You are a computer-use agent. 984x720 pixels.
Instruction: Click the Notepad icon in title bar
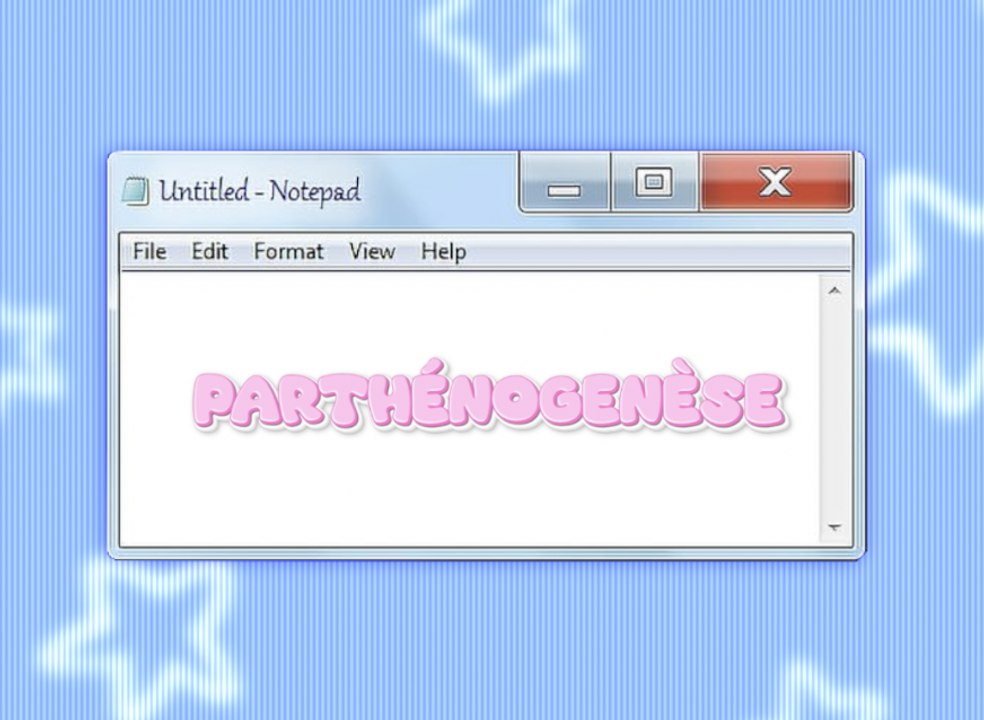pyautogui.click(x=136, y=191)
